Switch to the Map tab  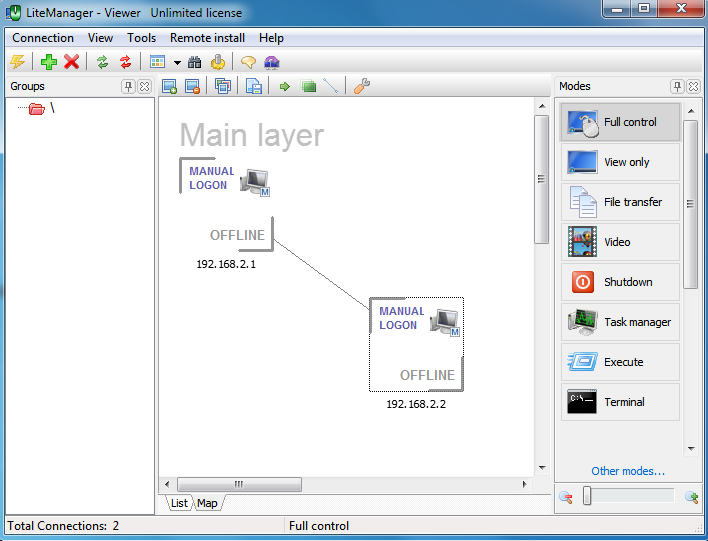coord(207,503)
